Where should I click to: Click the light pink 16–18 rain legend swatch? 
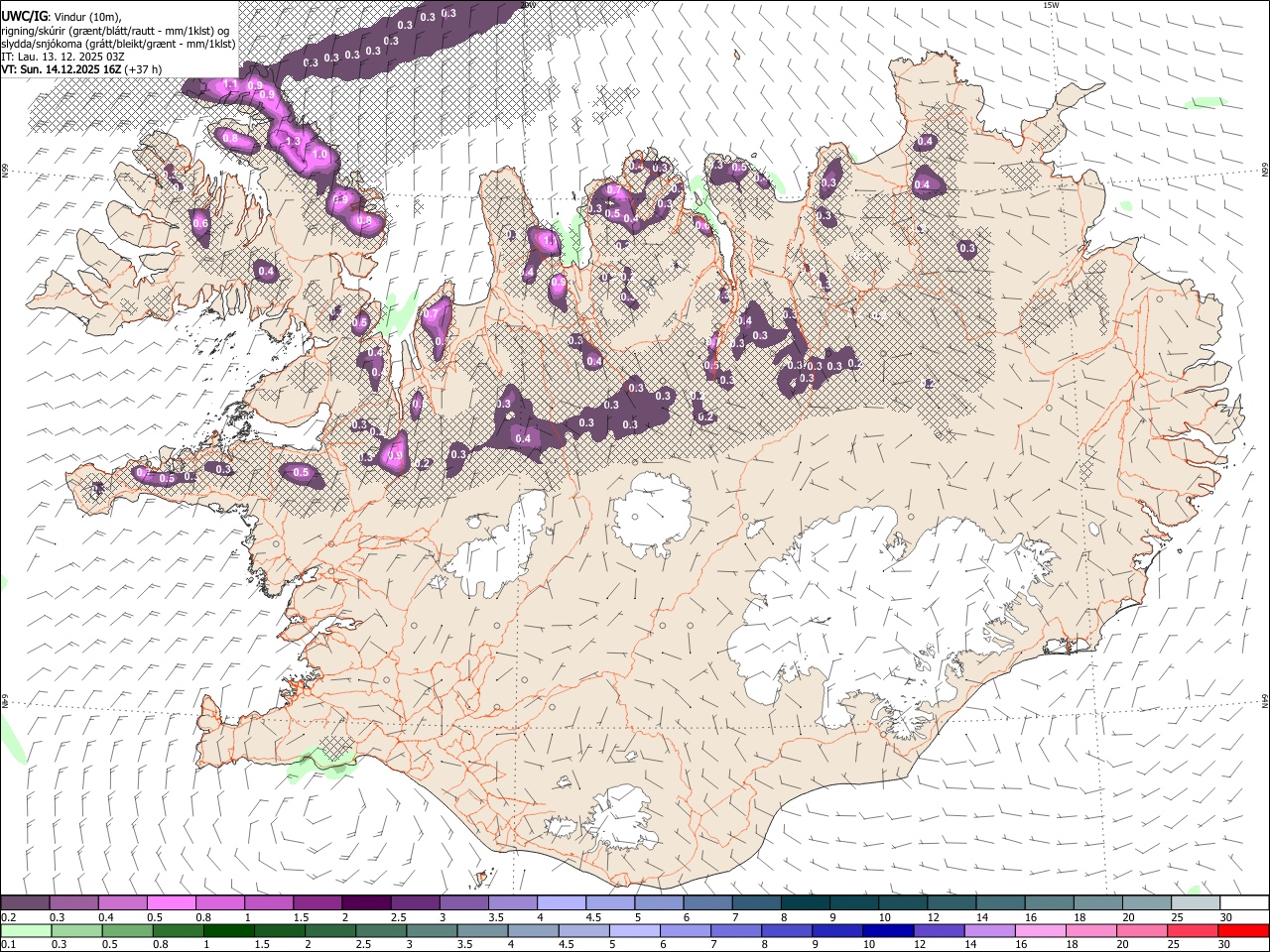(x=1041, y=931)
